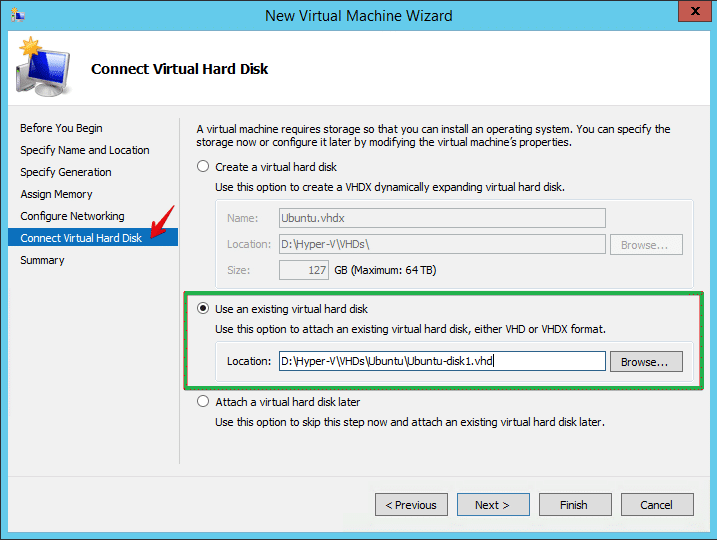Go to Summary step
This screenshot has width=717, height=540.
pyautogui.click(x=42, y=260)
